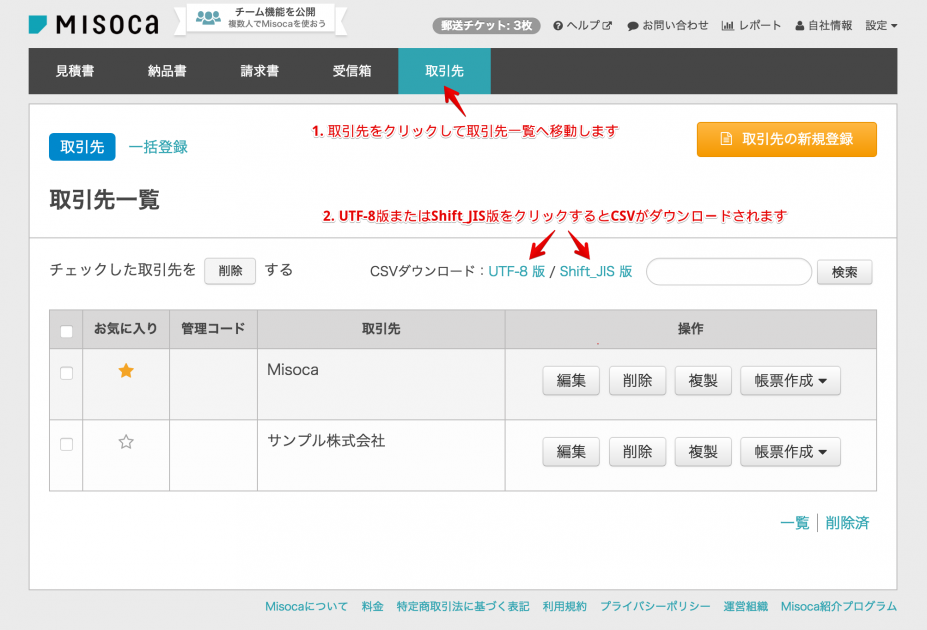This screenshot has width=927, height=630.
Task: Open the Misocaについて footer link
Action: tap(306, 606)
